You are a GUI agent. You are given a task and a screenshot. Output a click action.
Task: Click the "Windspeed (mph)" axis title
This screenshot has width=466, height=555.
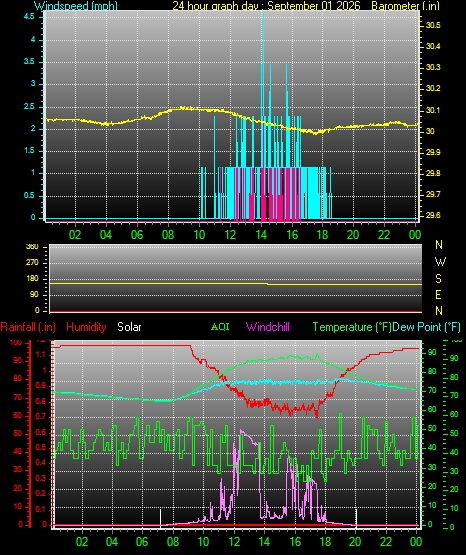(x=76, y=5)
